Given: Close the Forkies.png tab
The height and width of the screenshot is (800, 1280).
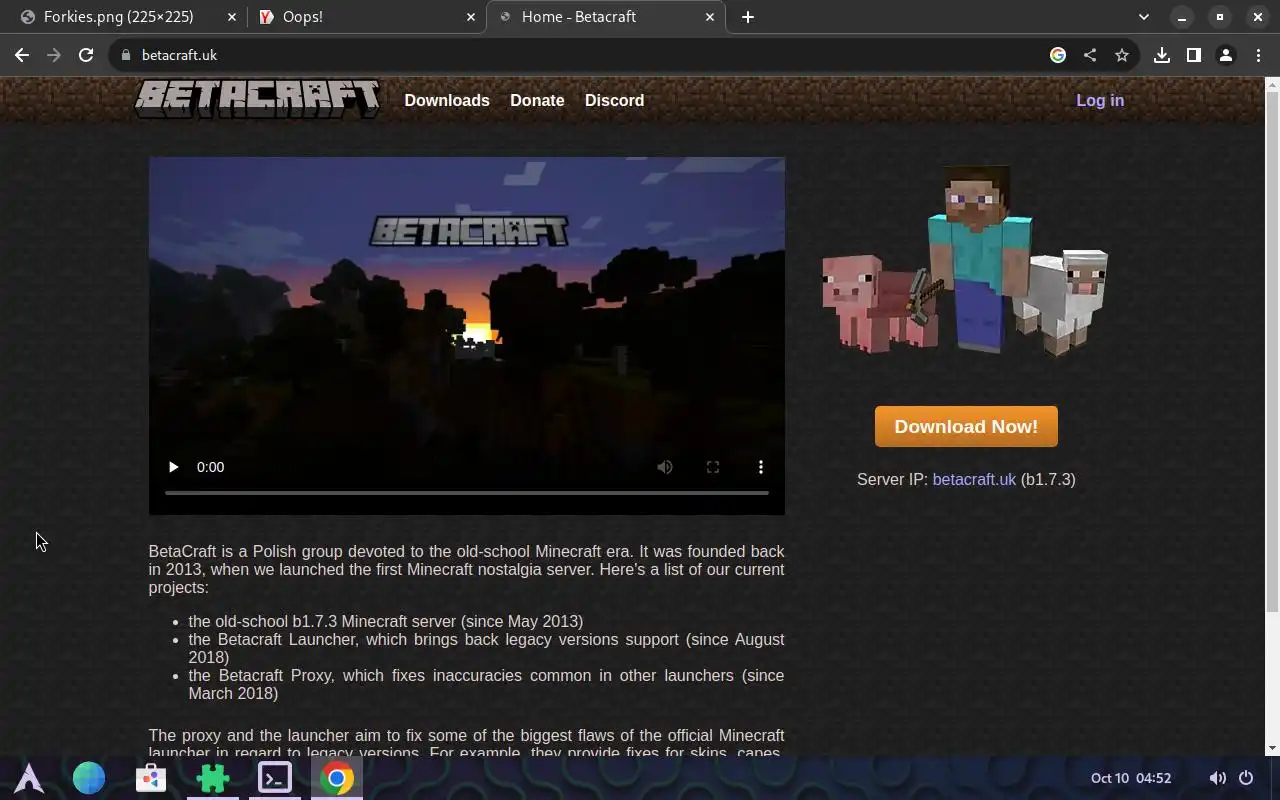Looking at the screenshot, I should [x=232, y=17].
